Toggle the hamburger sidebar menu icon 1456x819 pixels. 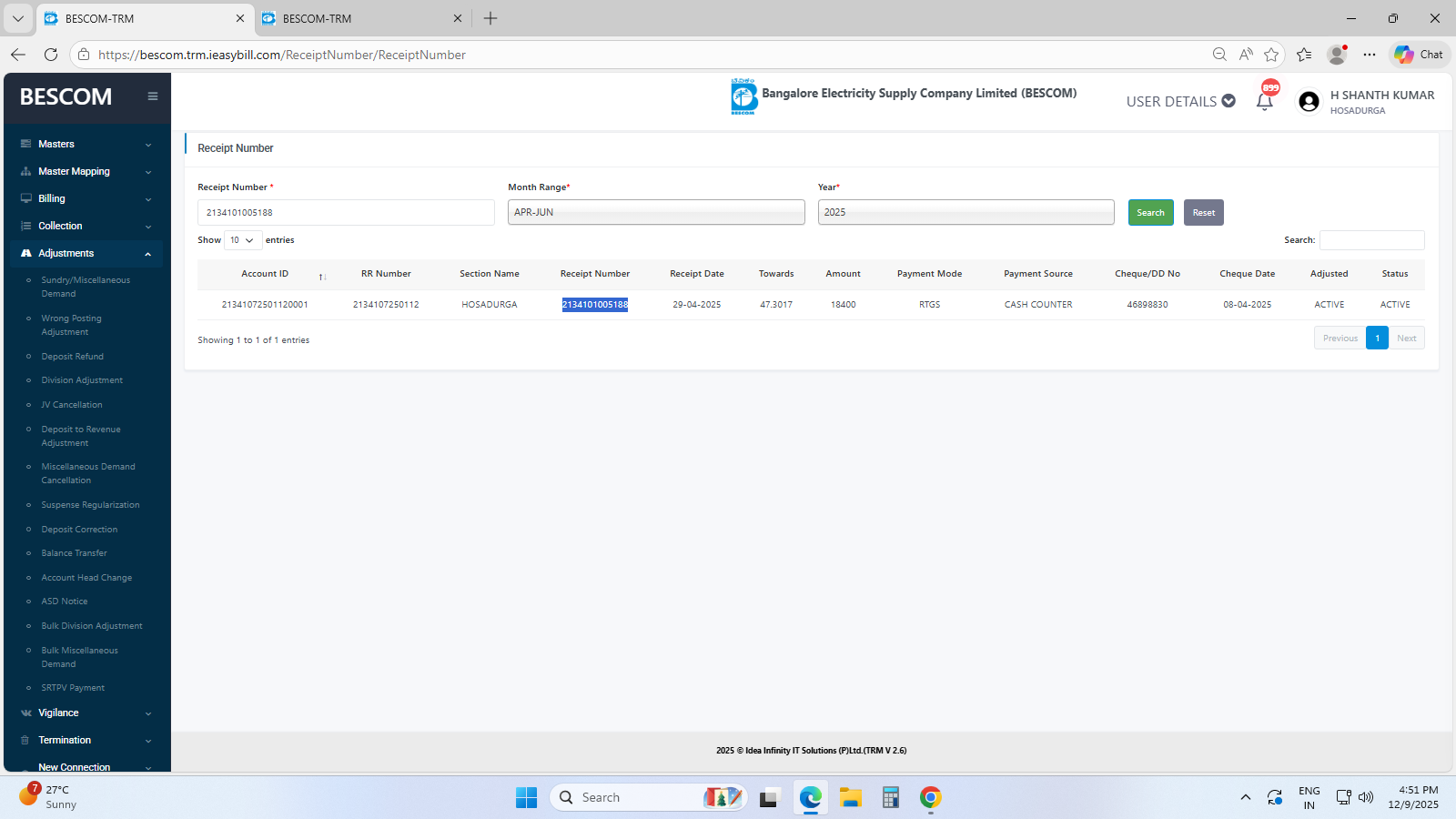click(153, 96)
